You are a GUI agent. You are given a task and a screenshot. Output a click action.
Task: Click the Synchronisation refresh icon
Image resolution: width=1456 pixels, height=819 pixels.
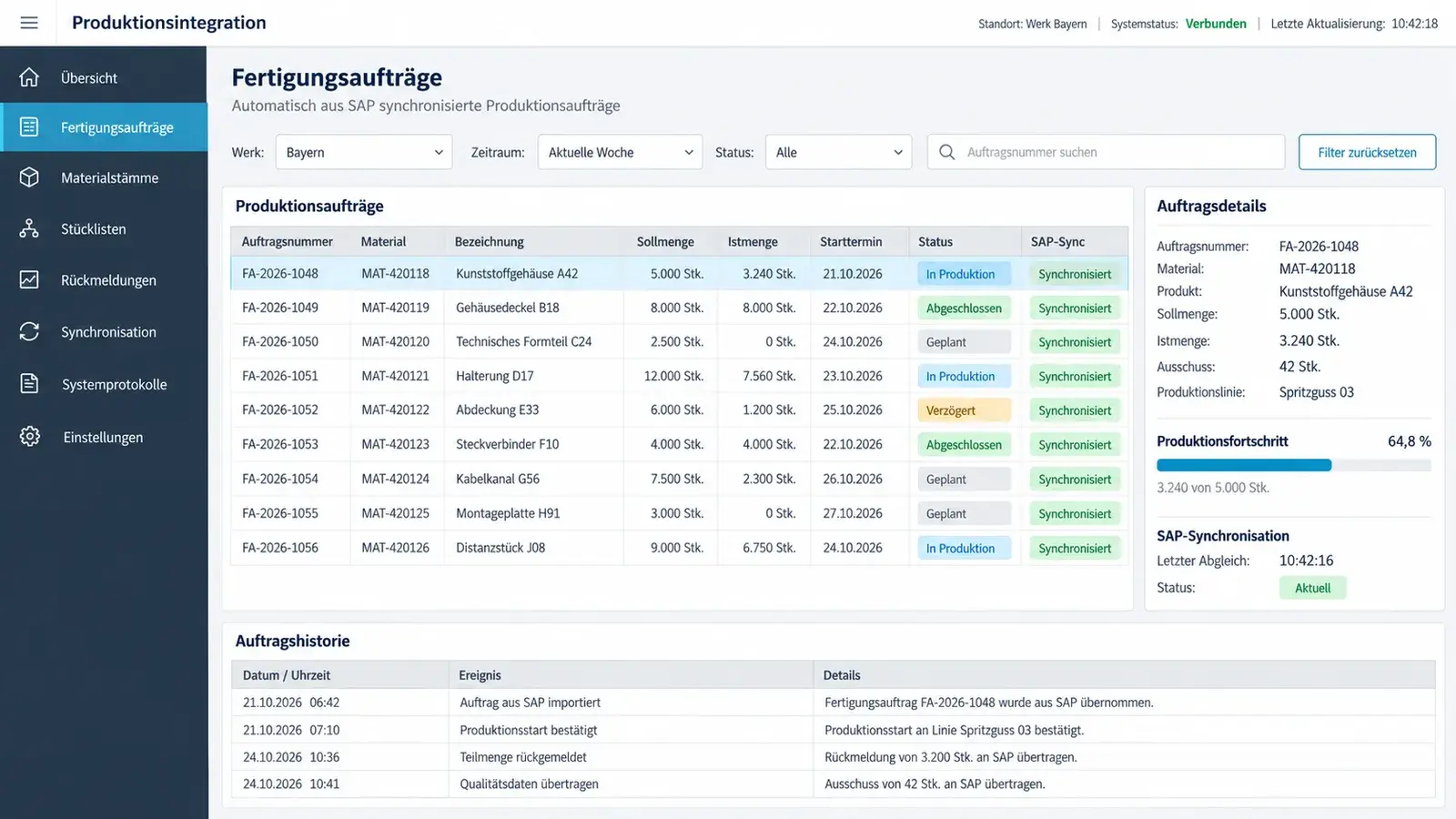click(x=29, y=332)
